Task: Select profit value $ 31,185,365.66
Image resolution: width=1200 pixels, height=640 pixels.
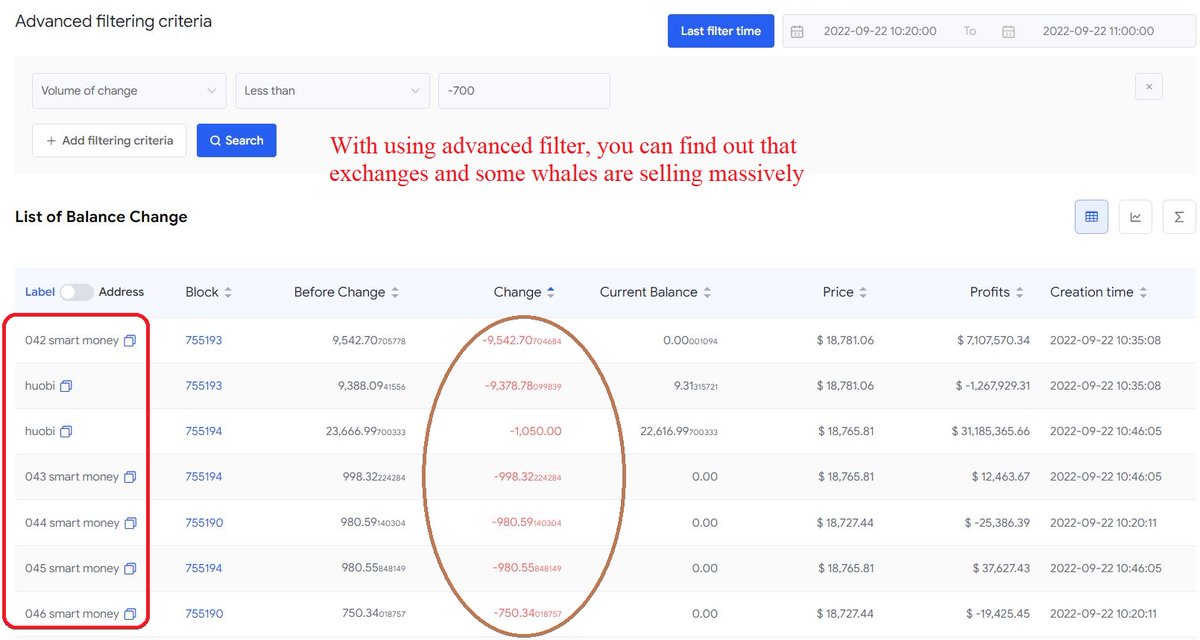Action: (x=990, y=432)
